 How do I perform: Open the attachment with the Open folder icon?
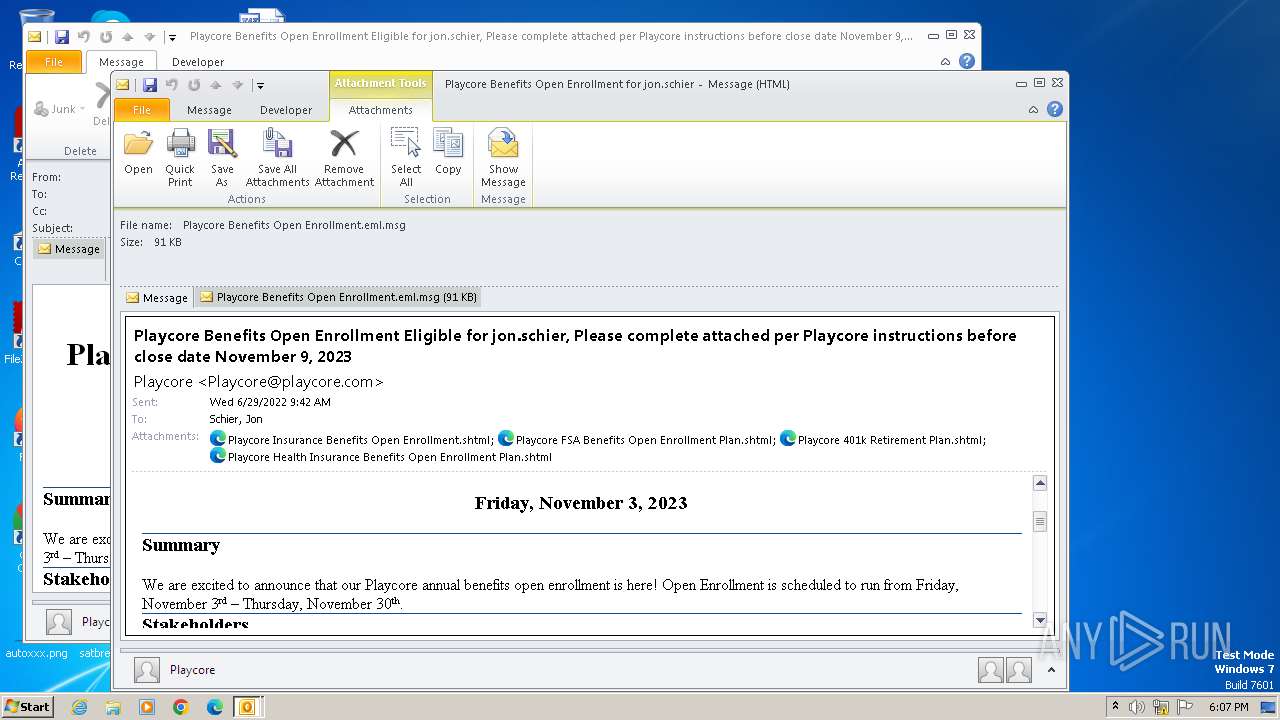tap(138, 153)
